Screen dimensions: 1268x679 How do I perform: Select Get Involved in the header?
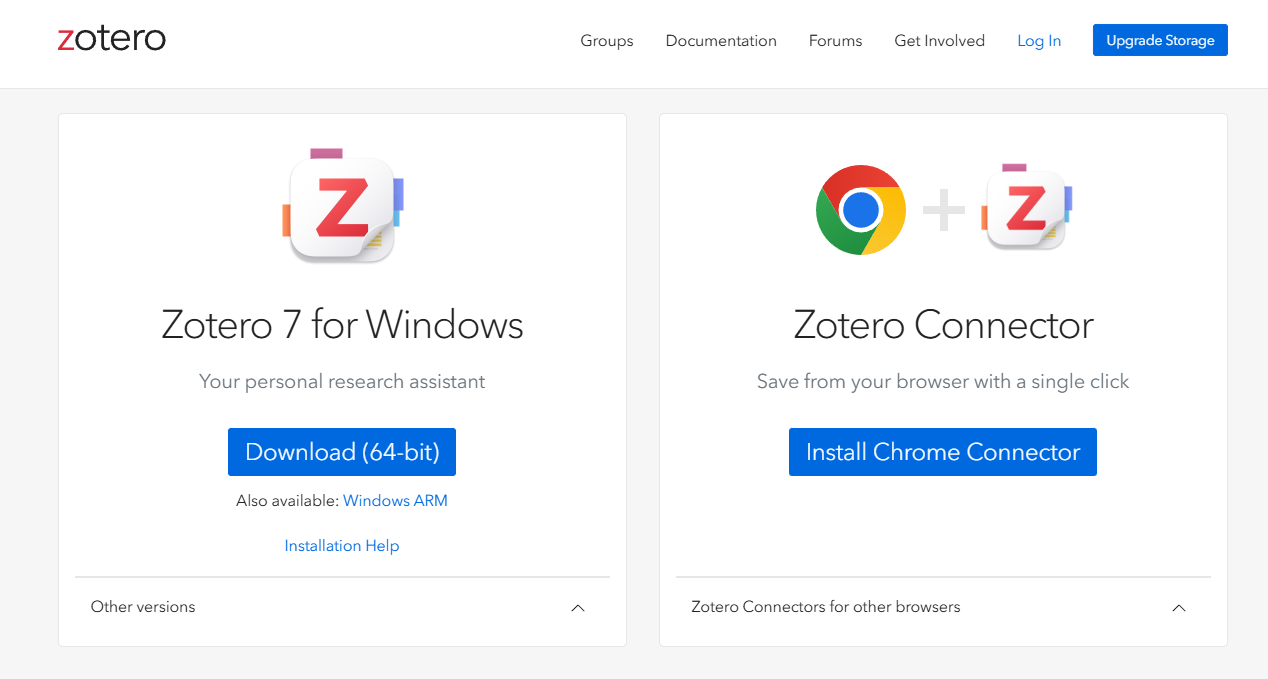point(940,41)
